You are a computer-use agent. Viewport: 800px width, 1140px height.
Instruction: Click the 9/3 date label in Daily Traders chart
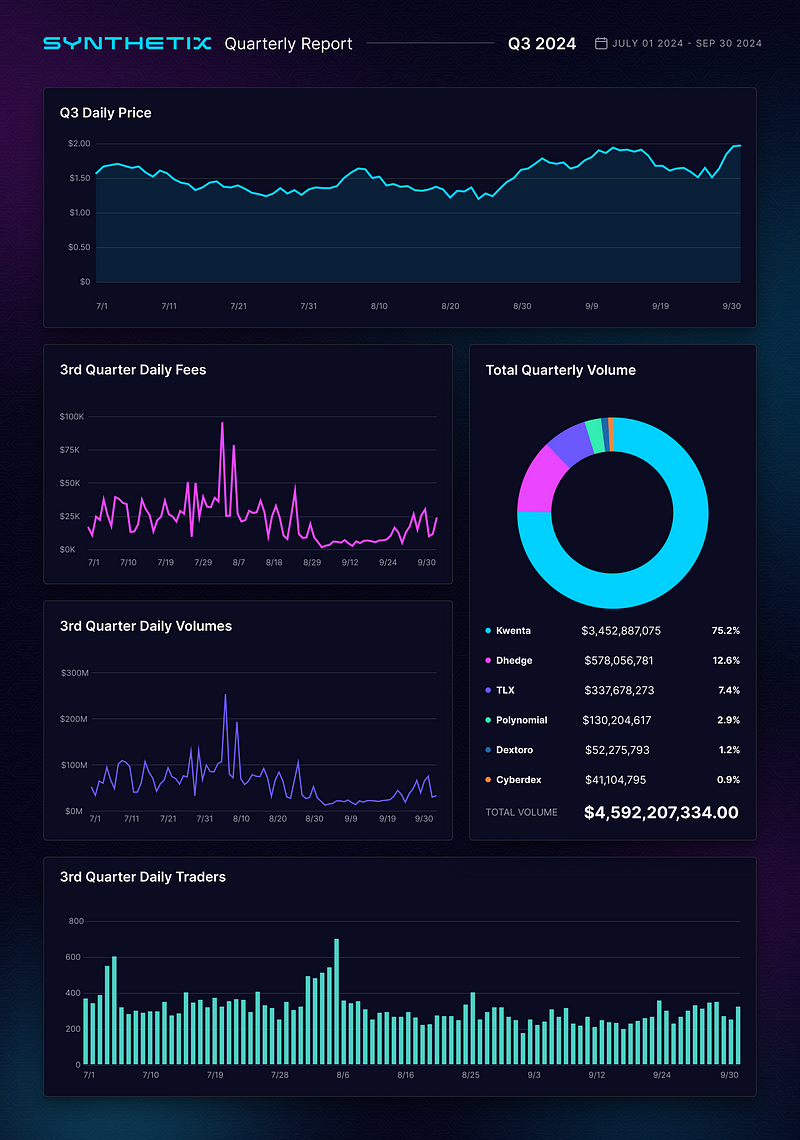pyautogui.click(x=534, y=1075)
